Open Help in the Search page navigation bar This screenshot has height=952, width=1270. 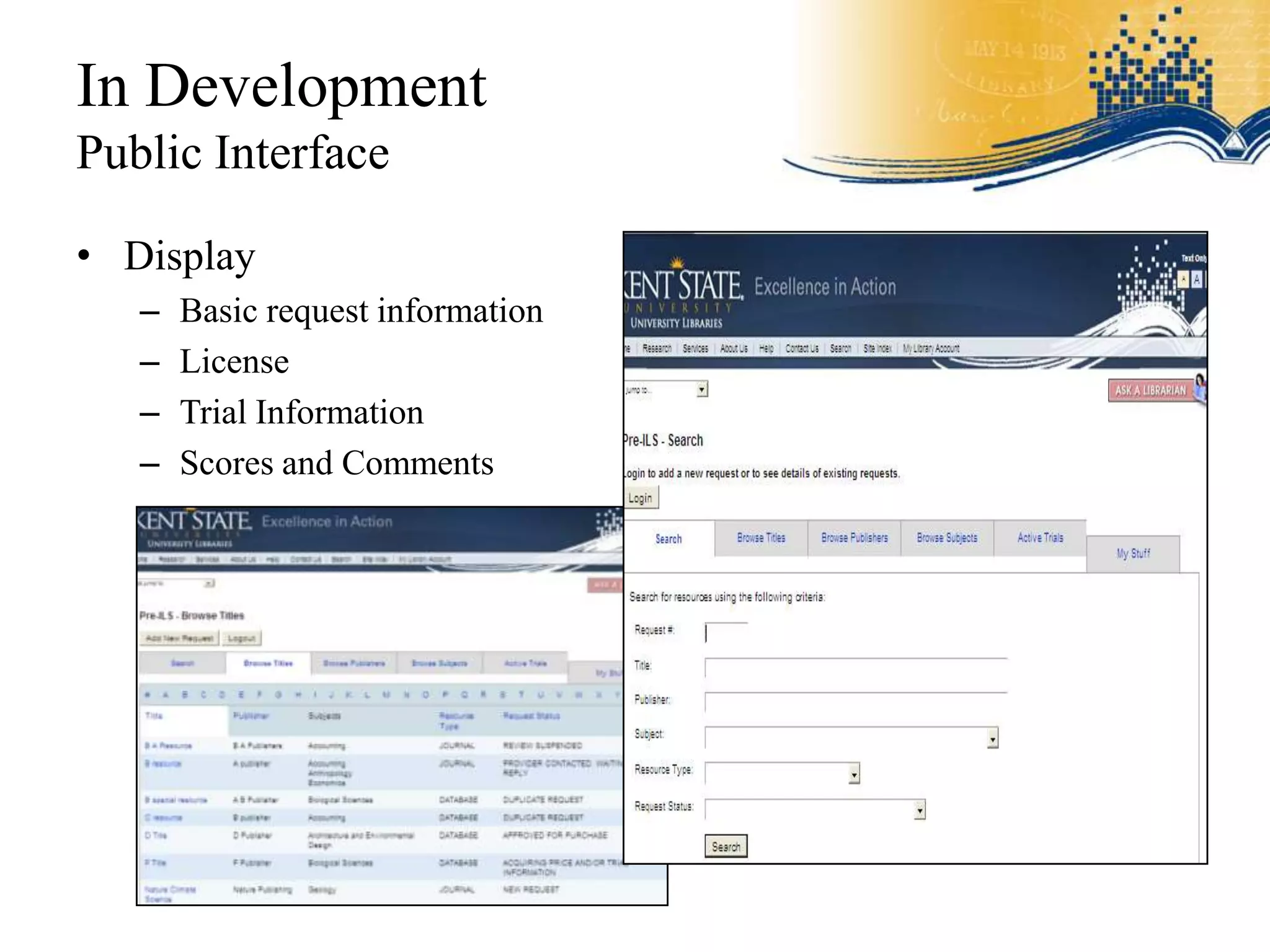click(x=766, y=348)
